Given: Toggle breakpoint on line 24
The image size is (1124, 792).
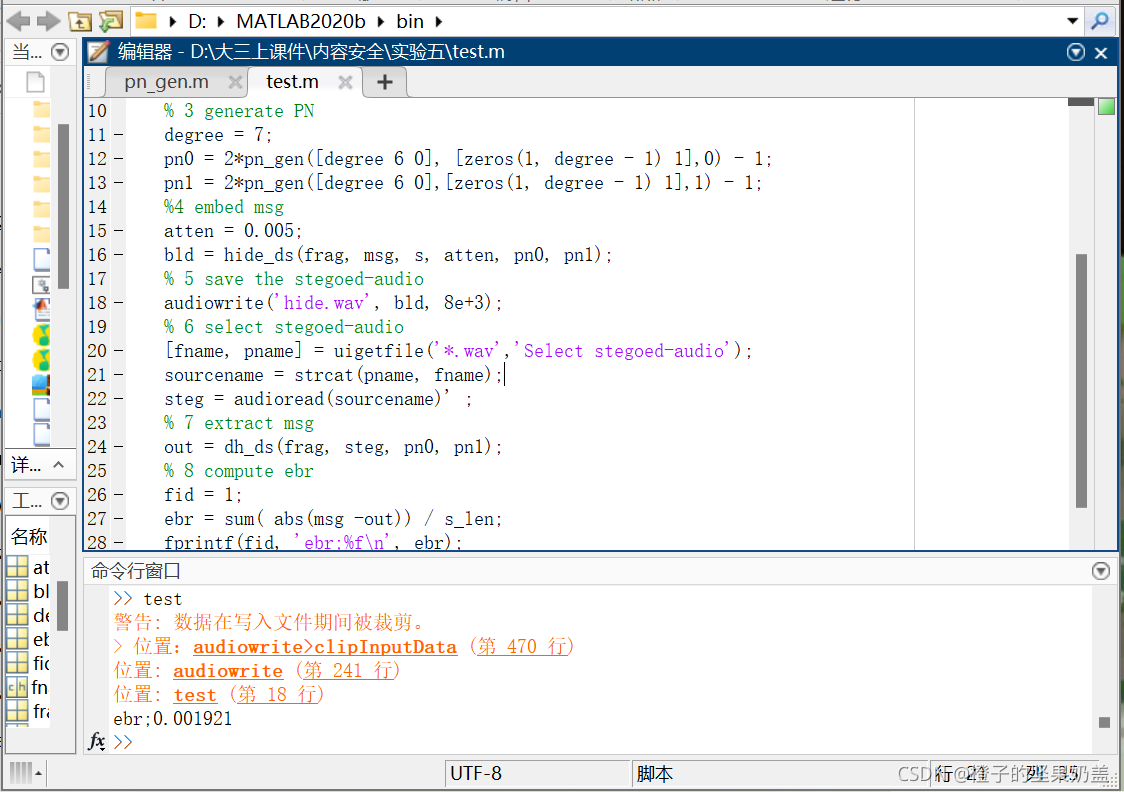Looking at the screenshot, I should click(119, 447).
